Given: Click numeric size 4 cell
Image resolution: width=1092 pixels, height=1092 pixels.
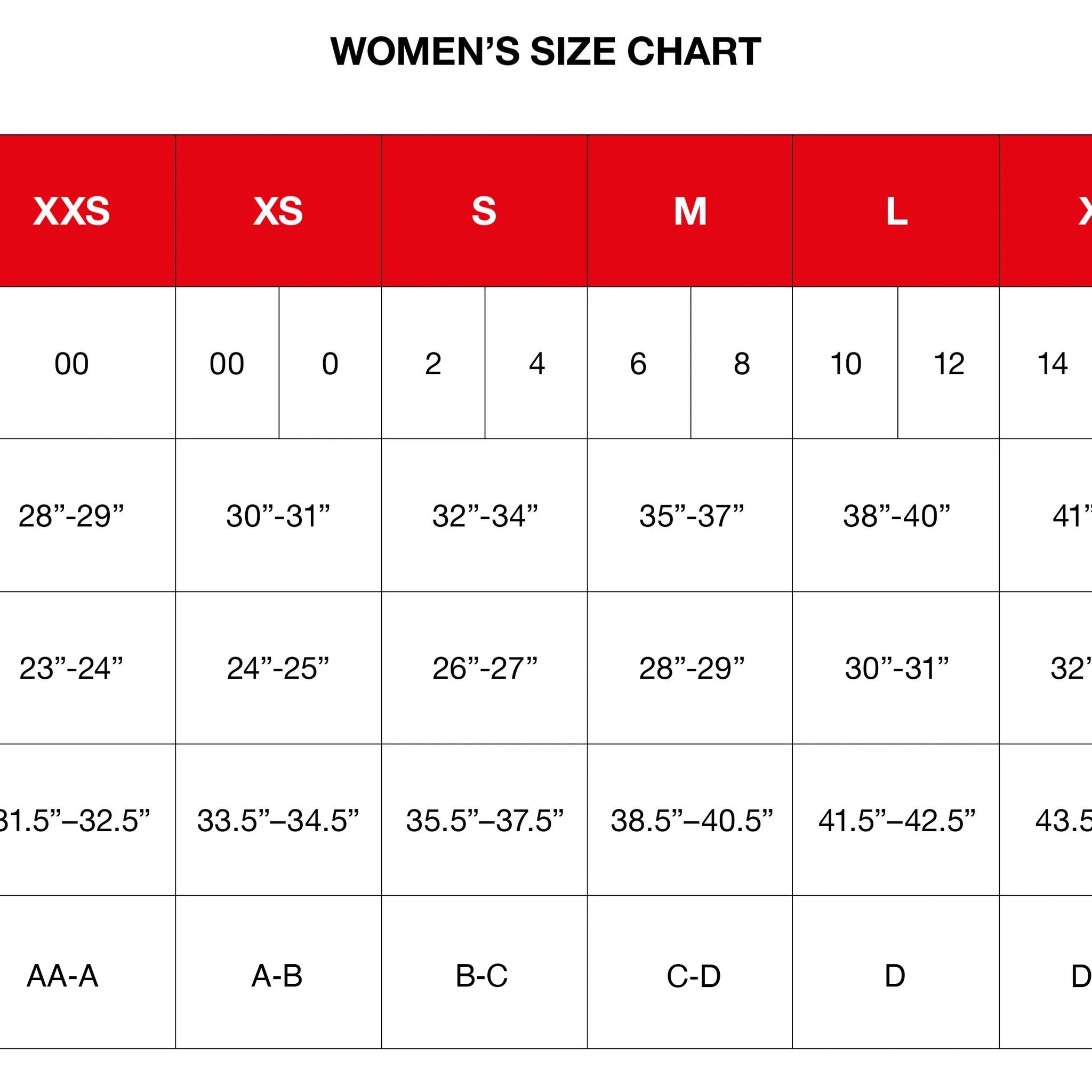Looking at the screenshot, I should [x=536, y=363].
